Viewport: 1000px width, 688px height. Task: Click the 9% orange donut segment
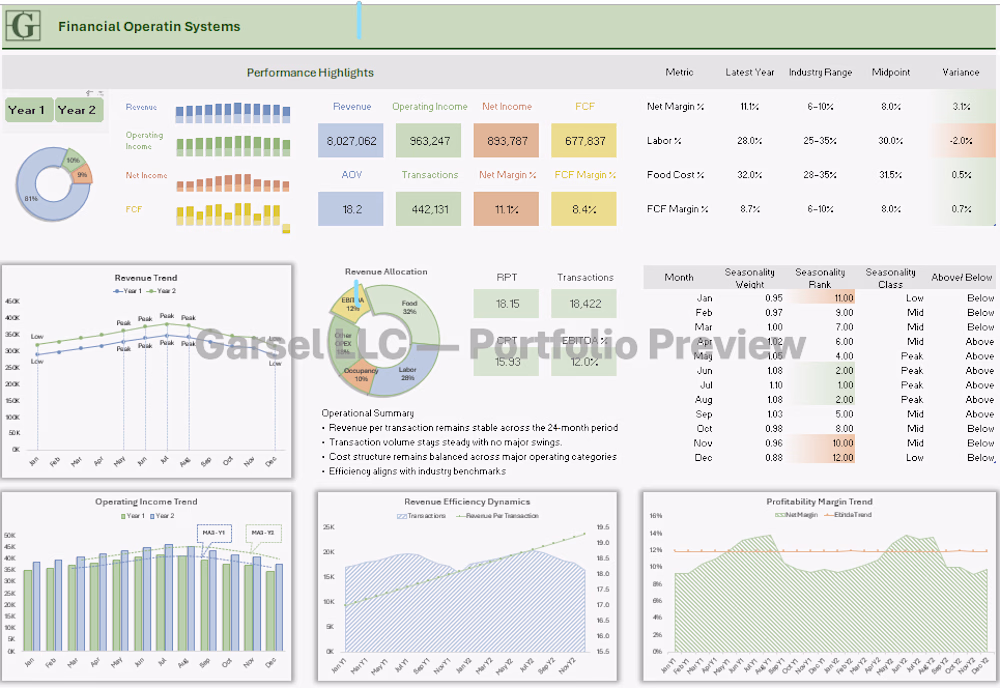[x=82, y=175]
